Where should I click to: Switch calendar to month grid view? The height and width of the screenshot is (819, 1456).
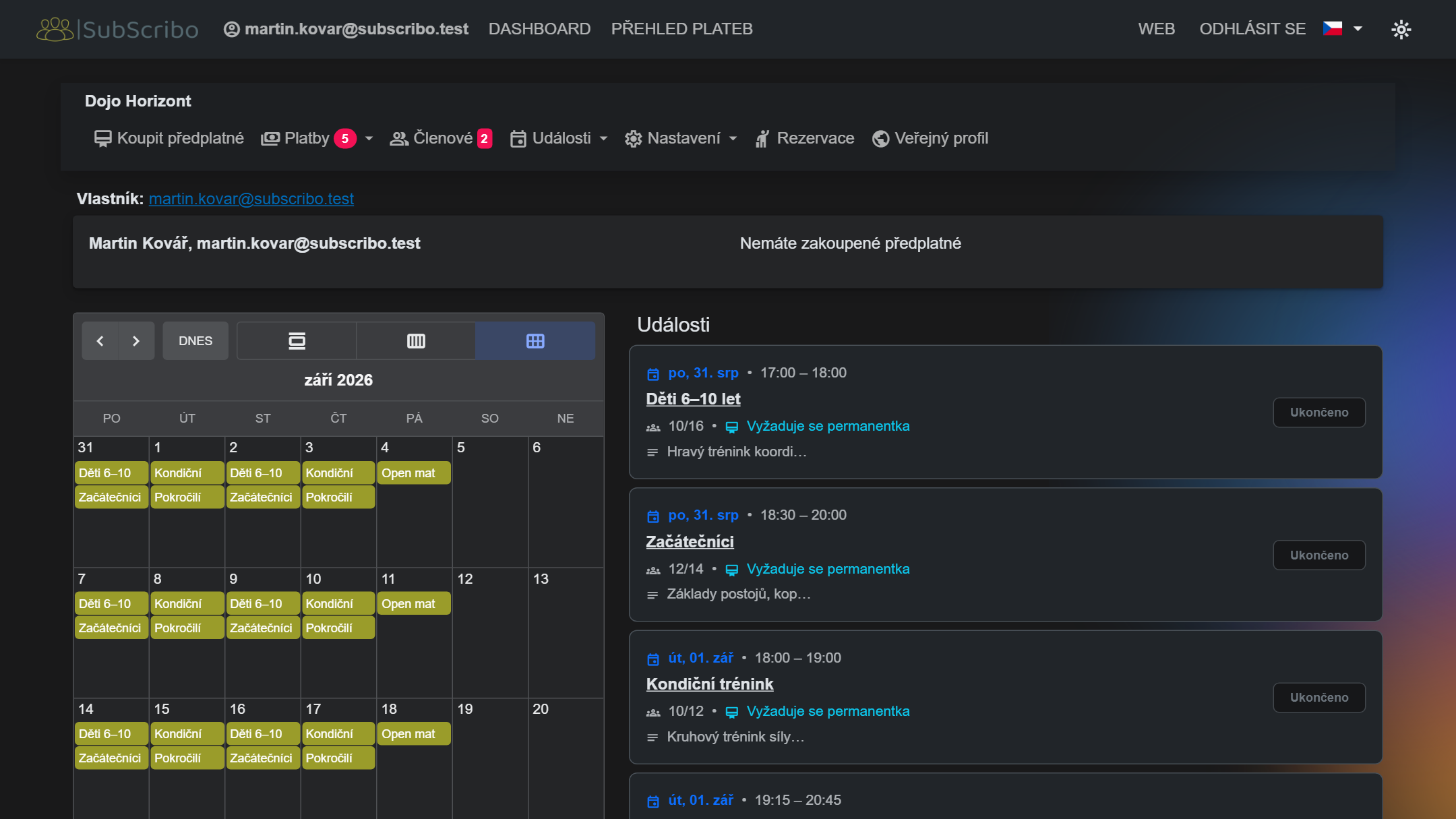click(x=535, y=341)
